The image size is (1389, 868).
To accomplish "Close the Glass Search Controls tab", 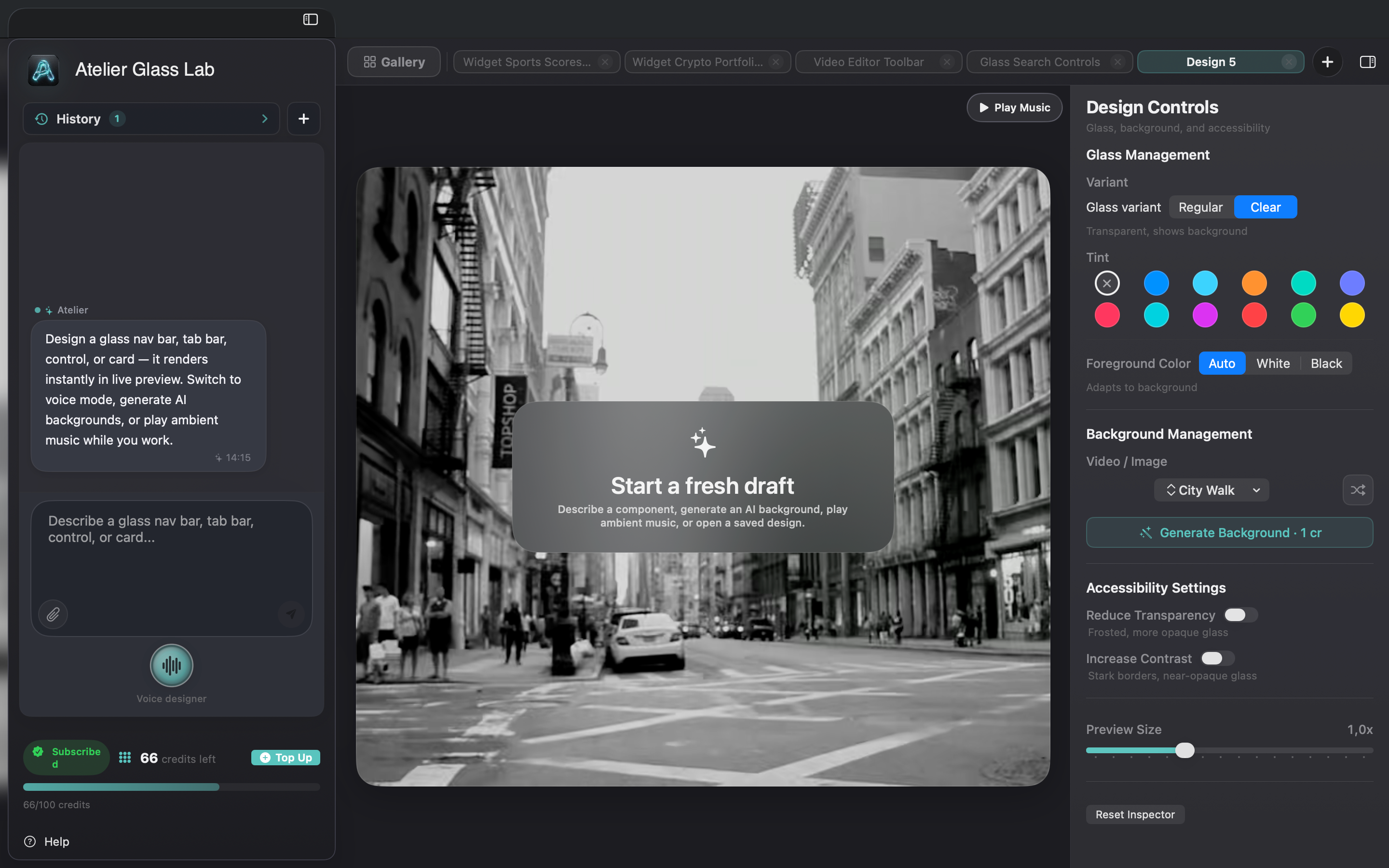I will pyautogui.click(x=1117, y=62).
